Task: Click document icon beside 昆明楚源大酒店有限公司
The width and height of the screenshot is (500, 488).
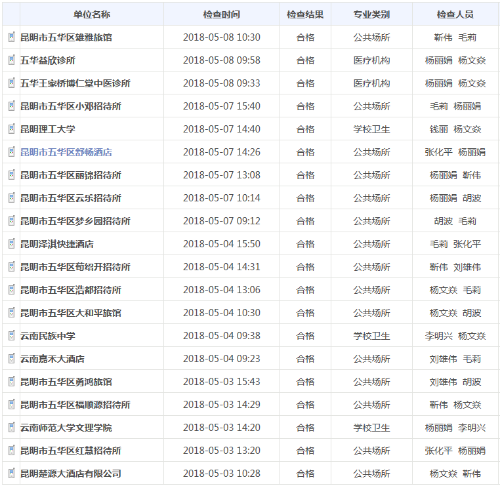Action: (x=12, y=473)
